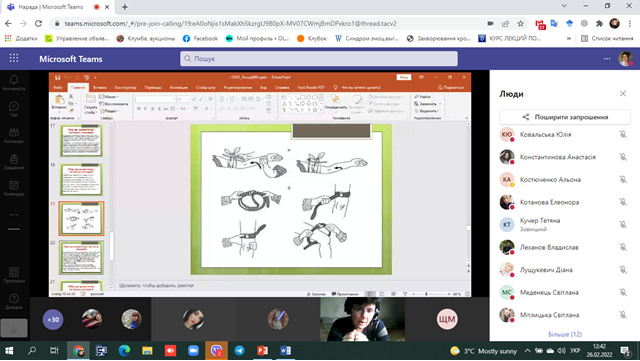
Task: Open Calendar in Teams sidebar
Action: point(14,188)
